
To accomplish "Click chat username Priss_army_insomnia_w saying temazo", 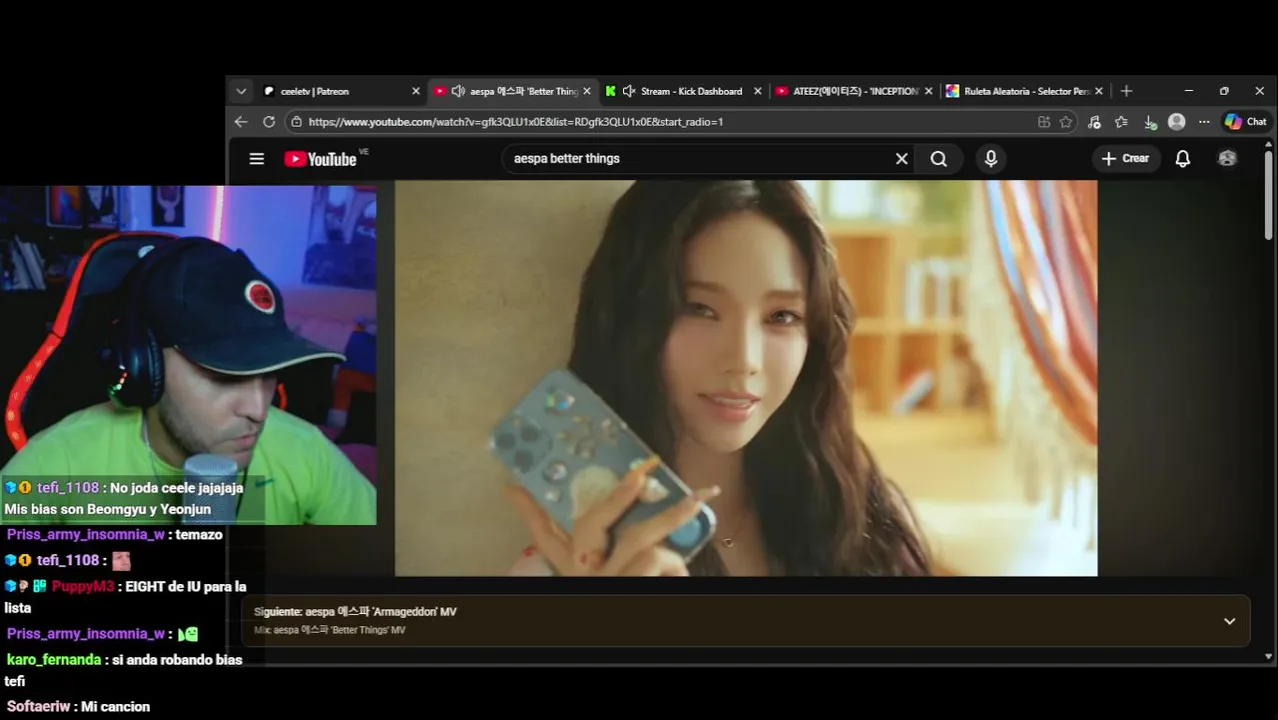I will 85,535.
